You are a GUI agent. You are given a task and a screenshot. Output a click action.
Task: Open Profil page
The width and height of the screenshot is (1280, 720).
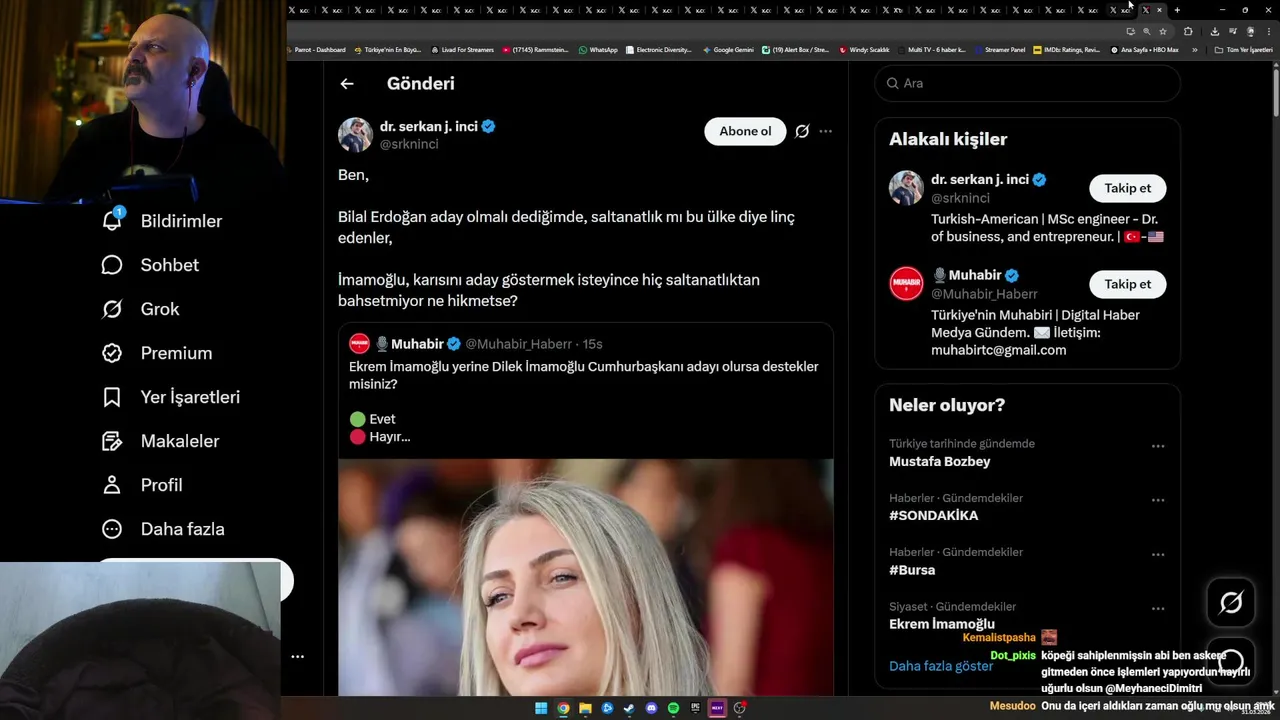pyautogui.click(x=142, y=485)
